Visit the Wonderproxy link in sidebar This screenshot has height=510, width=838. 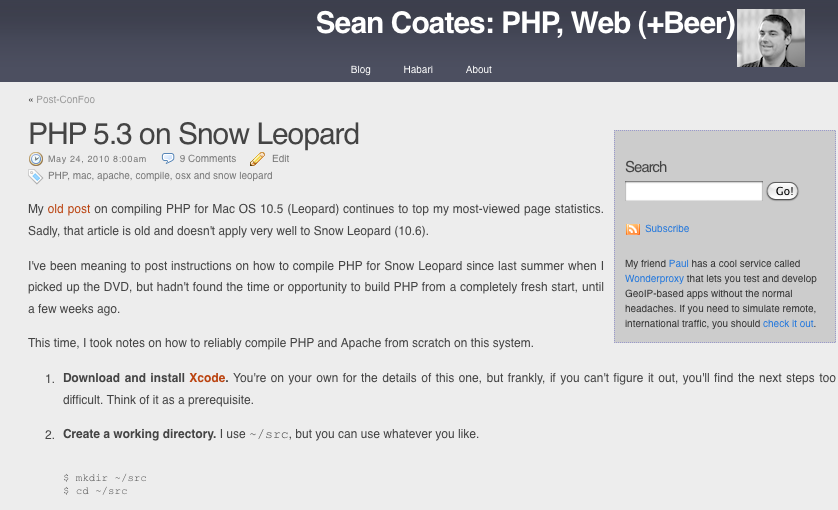[x=654, y=279]
